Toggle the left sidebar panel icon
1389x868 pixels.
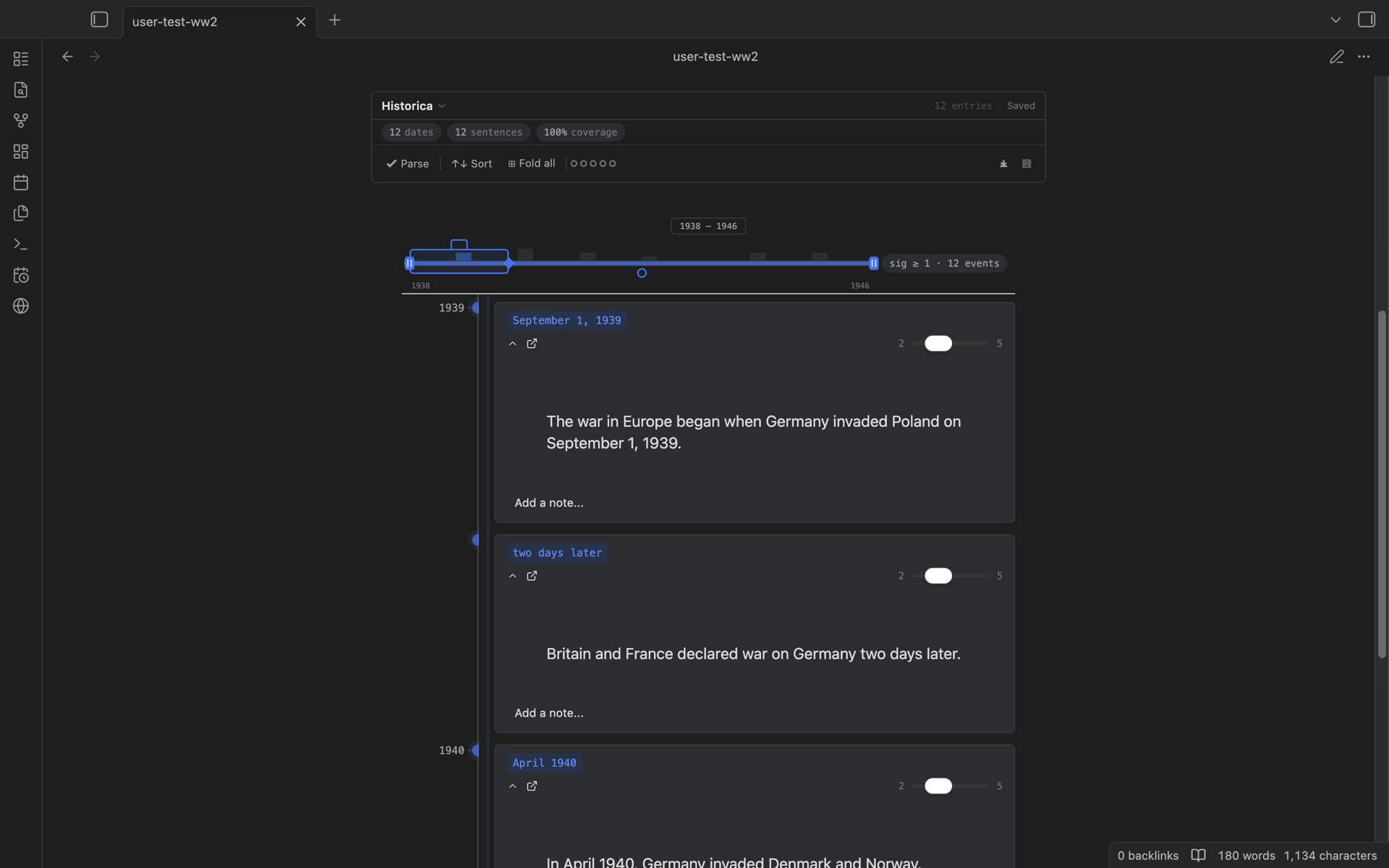pos(99,20)
